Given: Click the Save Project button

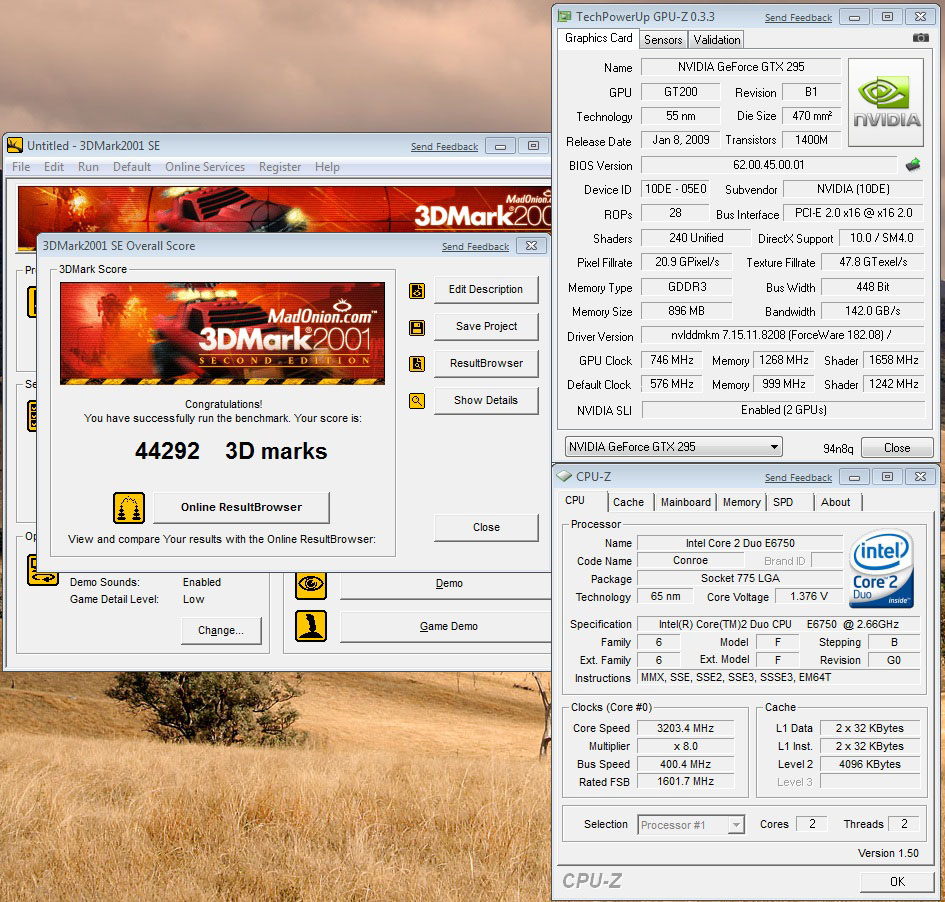Looking at the screenshot, I should 486,326.
